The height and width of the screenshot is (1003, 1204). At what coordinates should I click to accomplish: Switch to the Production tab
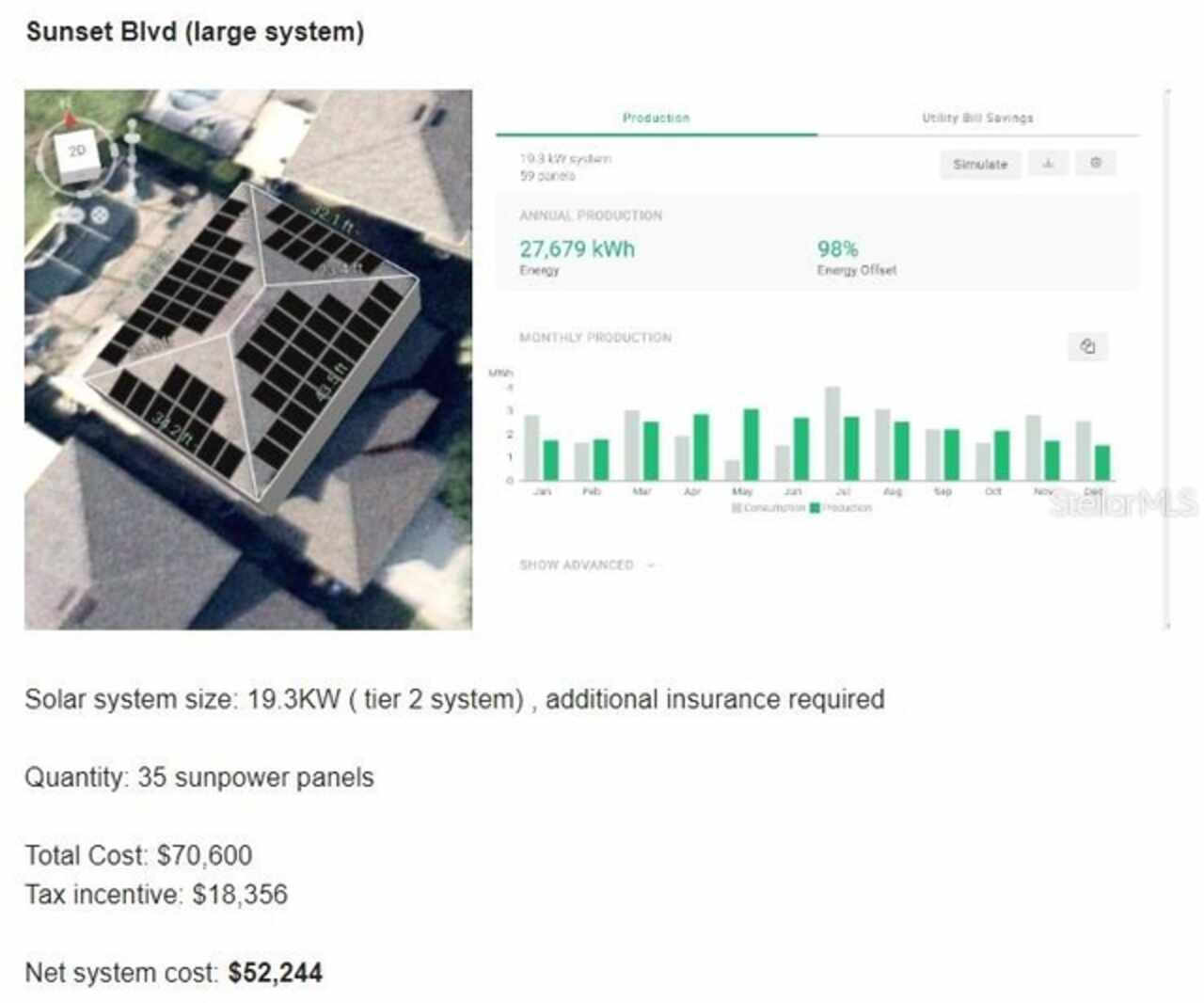point(656,119)
